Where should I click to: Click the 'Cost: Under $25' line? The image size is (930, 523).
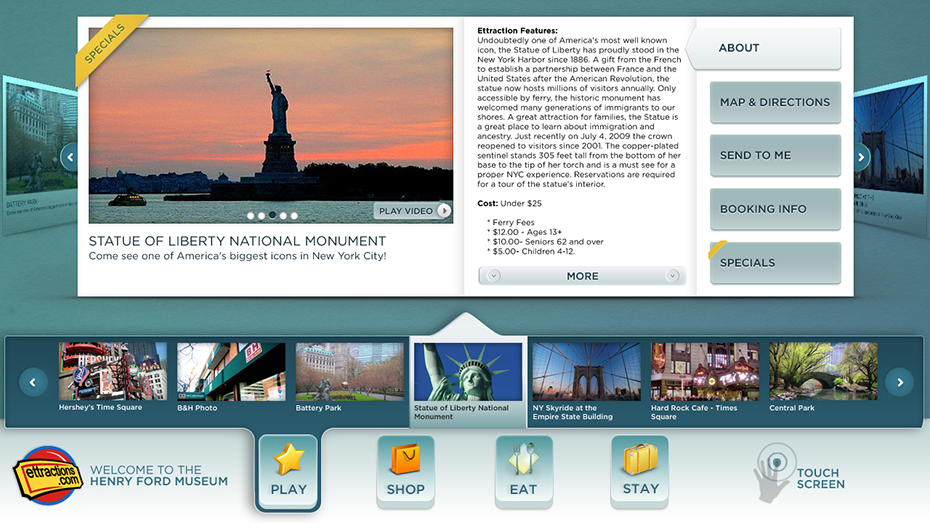click(x=509, y=203)
